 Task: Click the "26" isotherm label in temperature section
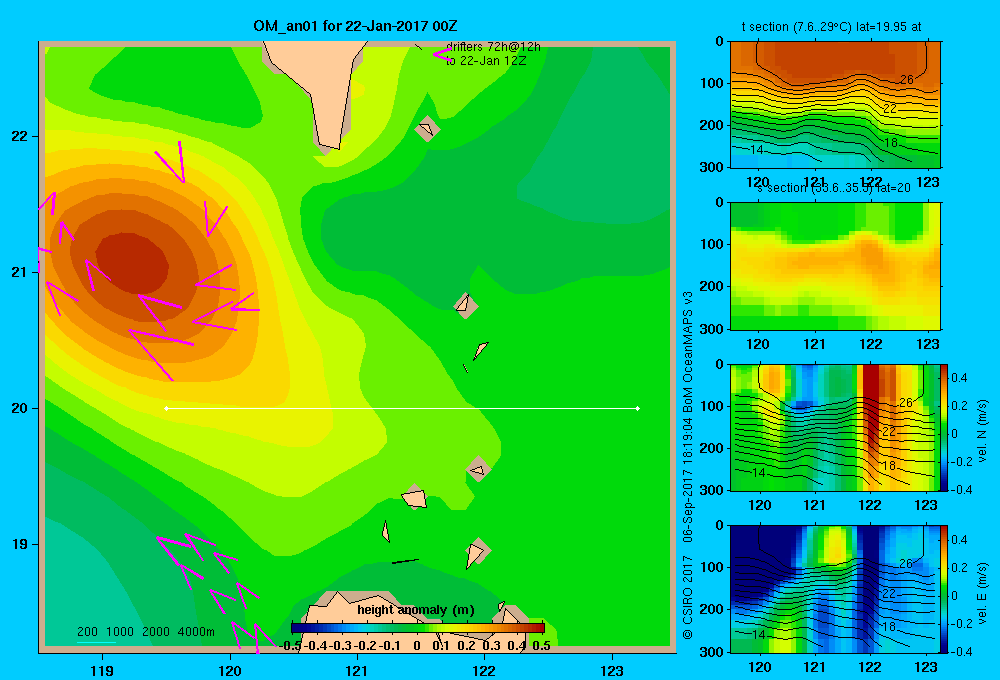click(x=906, y=80)
